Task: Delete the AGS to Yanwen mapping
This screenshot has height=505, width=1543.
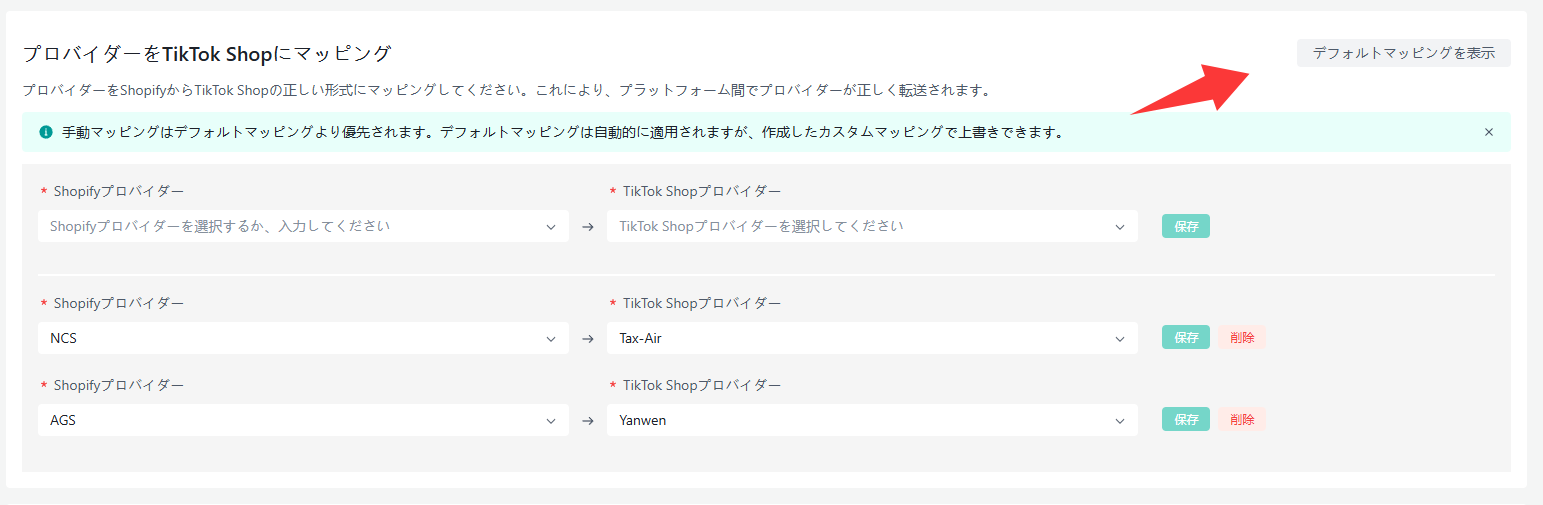Action: (1242, 420)
